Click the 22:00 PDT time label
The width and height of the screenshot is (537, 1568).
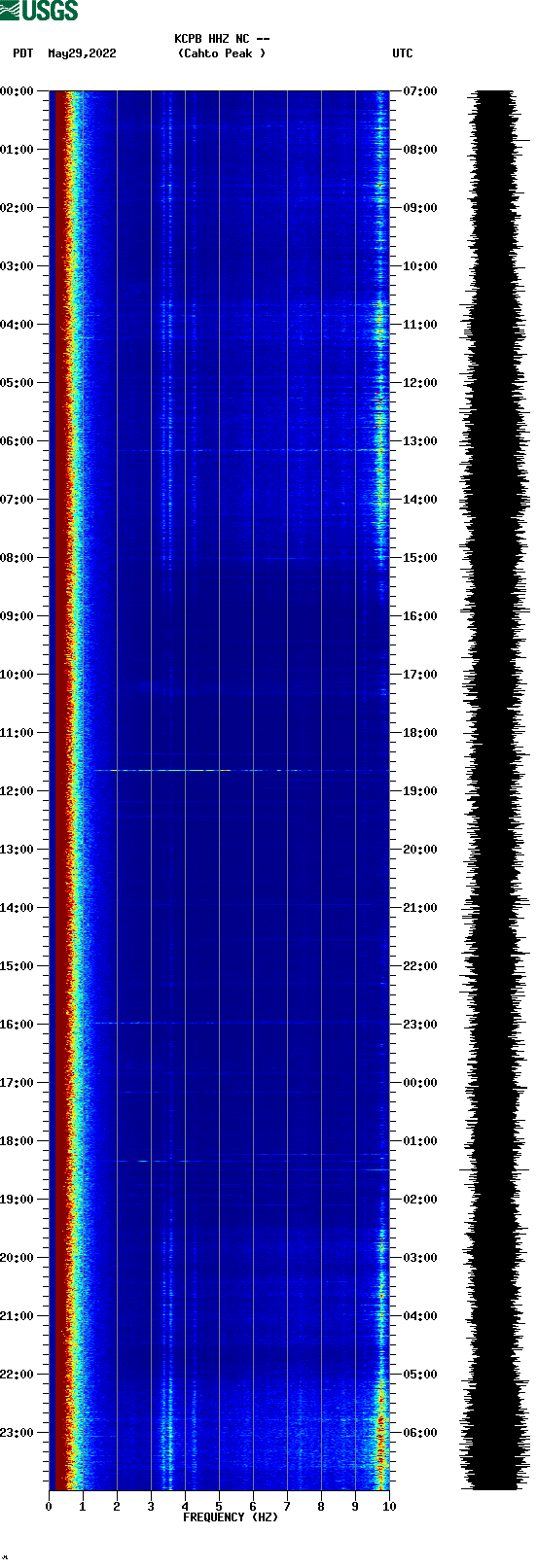(x=17, y=1375)
